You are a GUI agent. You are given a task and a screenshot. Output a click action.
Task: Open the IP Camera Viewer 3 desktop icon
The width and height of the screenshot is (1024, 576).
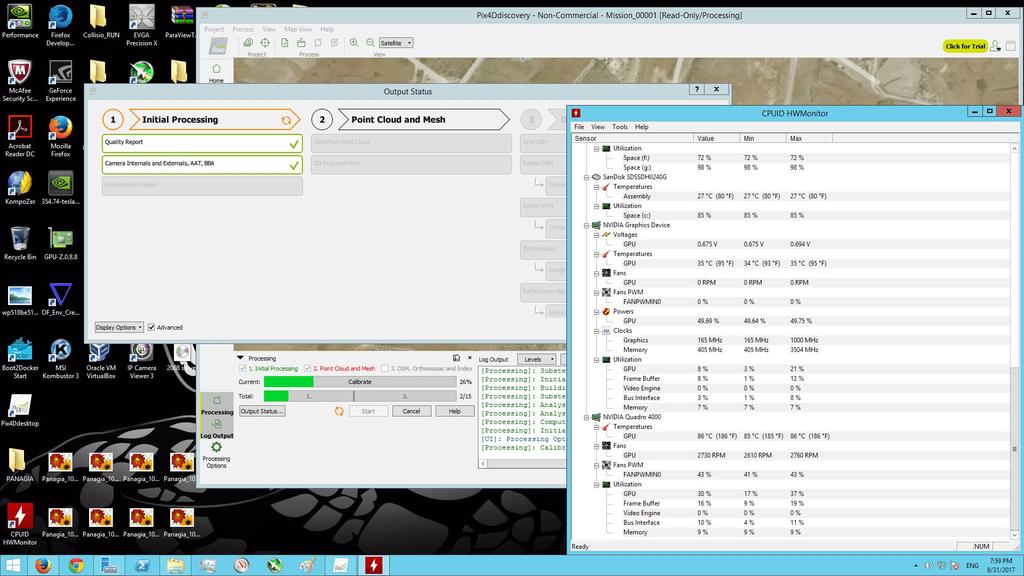[x=142, y=359]
